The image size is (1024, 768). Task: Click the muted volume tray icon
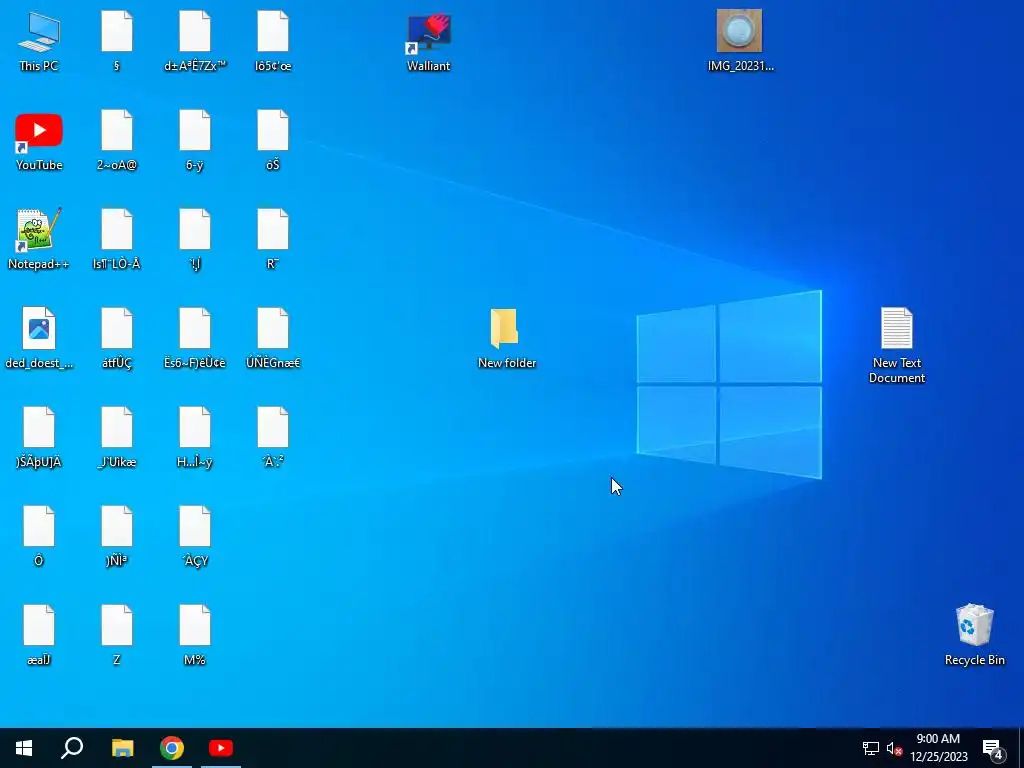coord(894,748)
